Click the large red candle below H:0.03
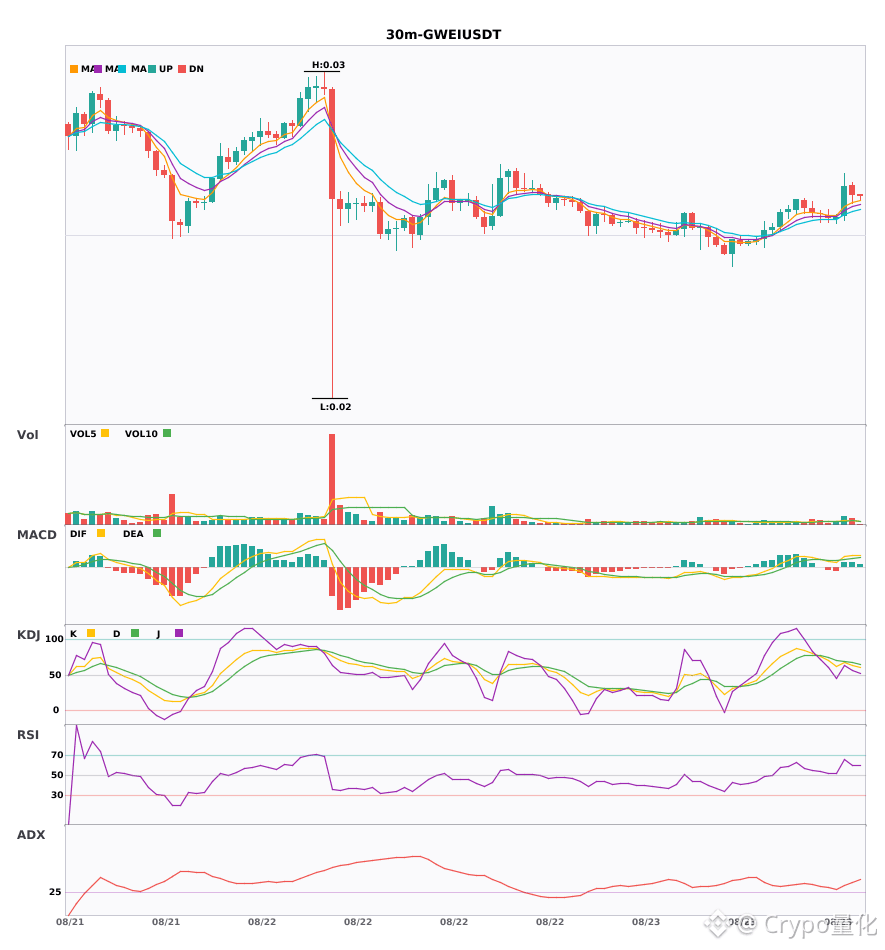The height and width of the screenshot is (950, 885). tap(332, 144)
